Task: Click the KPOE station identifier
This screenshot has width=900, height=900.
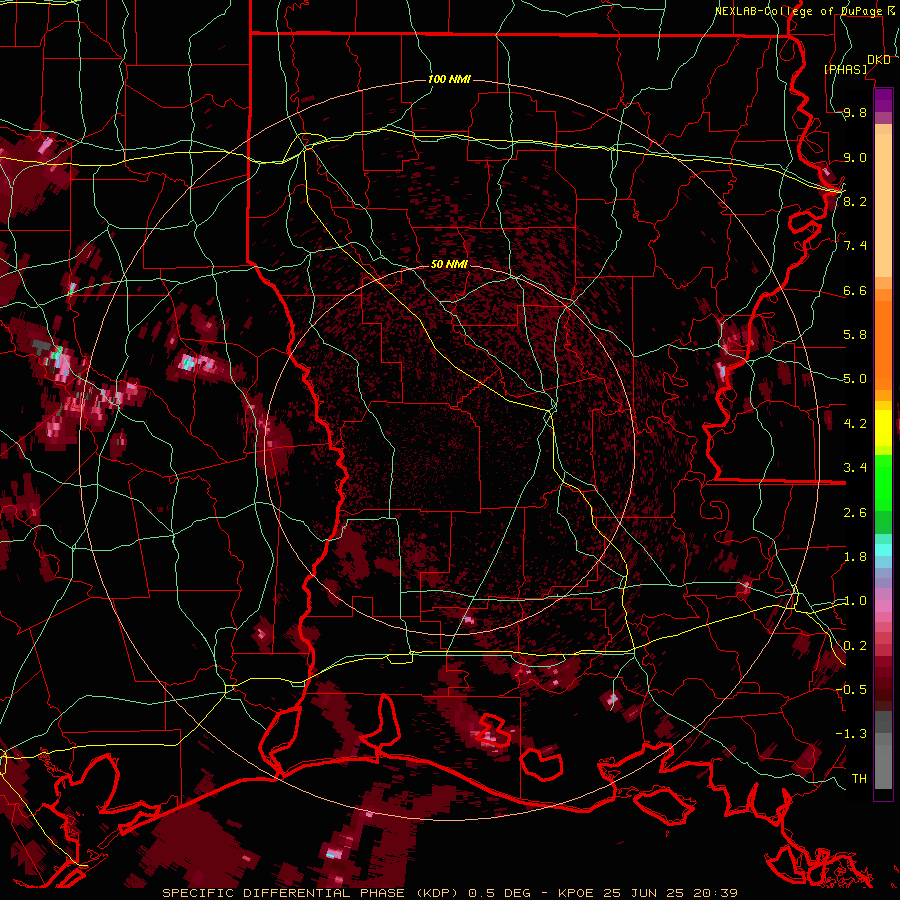Action: point(575,893)
